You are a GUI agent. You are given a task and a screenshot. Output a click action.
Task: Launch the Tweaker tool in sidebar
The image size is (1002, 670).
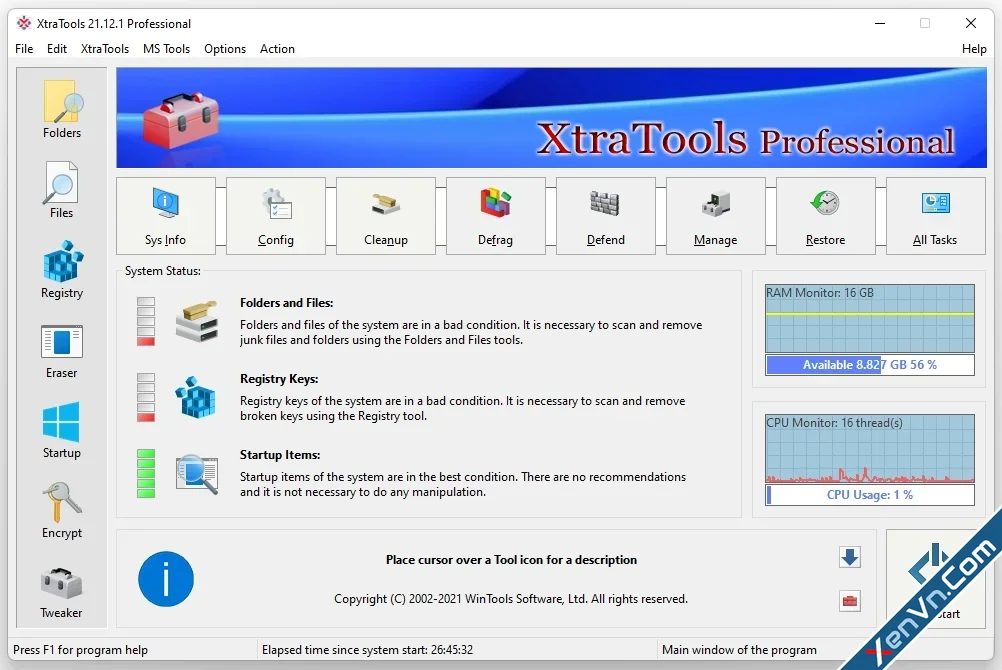coord(62,591)
